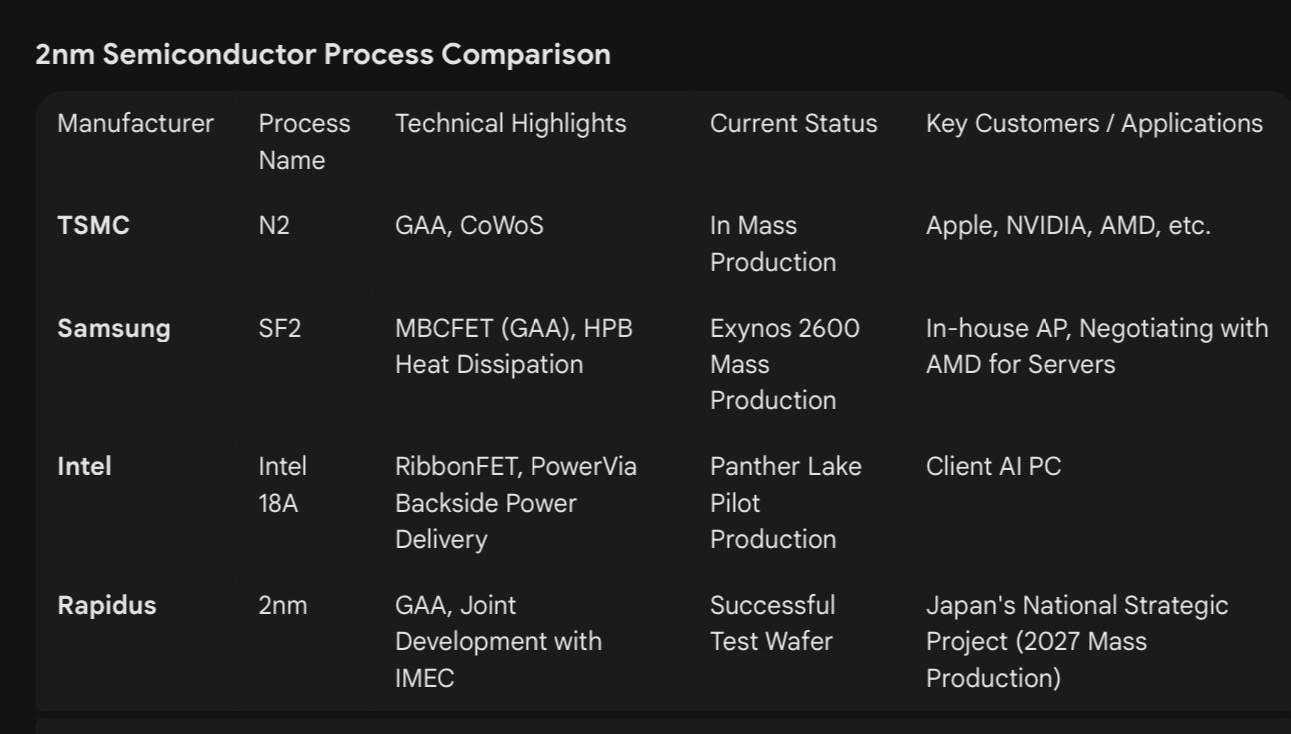Select the Manufacturer column header
This screenshot has height=734, width=1291.
coord(135,124)
